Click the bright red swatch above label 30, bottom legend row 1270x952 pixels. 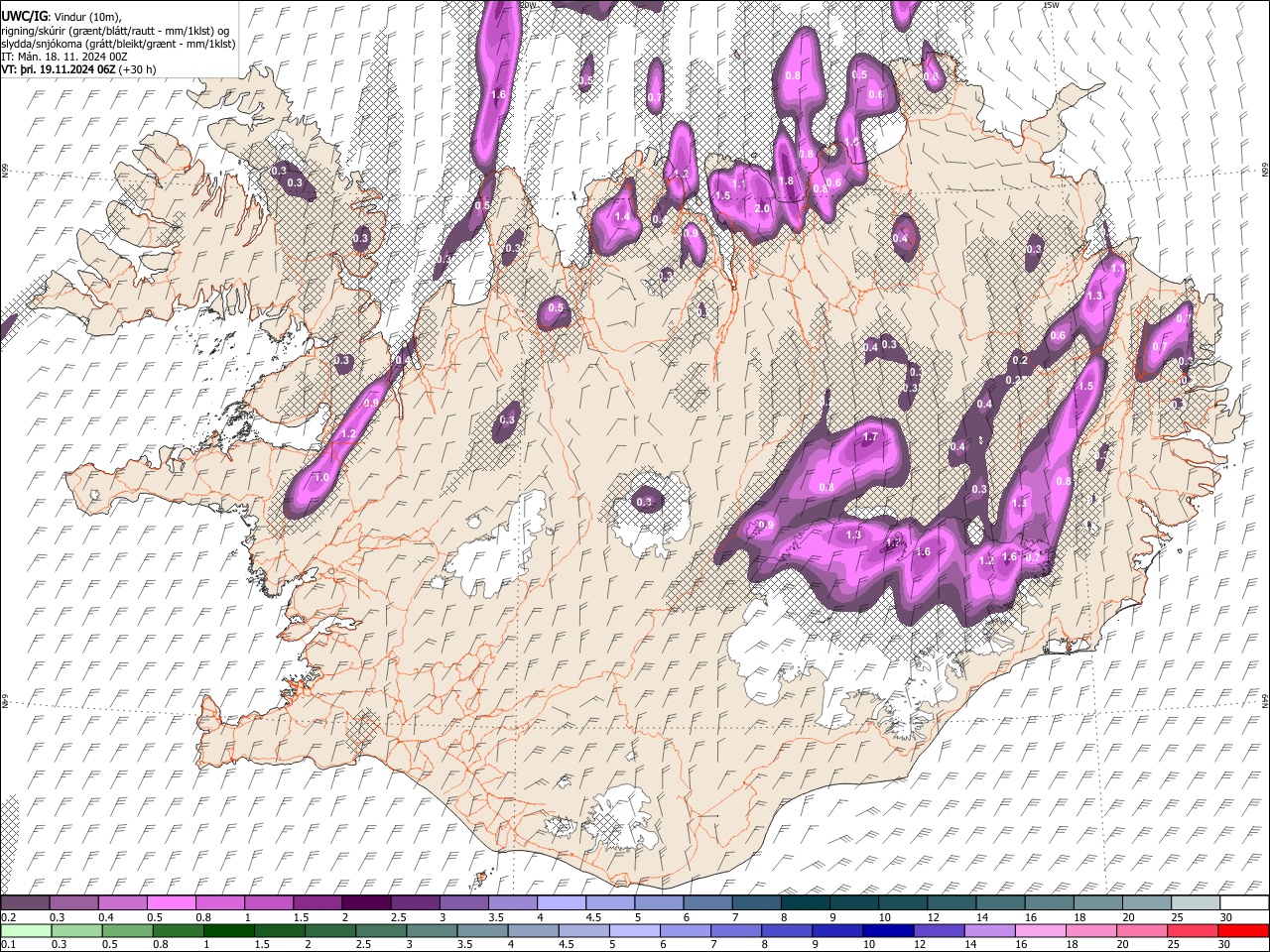(x=1244, y=931)
